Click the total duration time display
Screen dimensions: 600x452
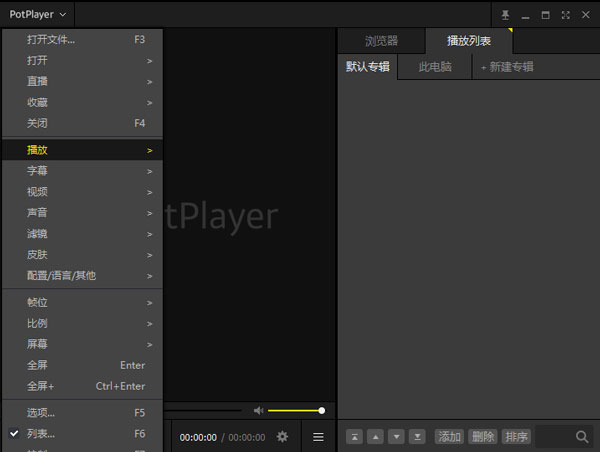(247, 437)
